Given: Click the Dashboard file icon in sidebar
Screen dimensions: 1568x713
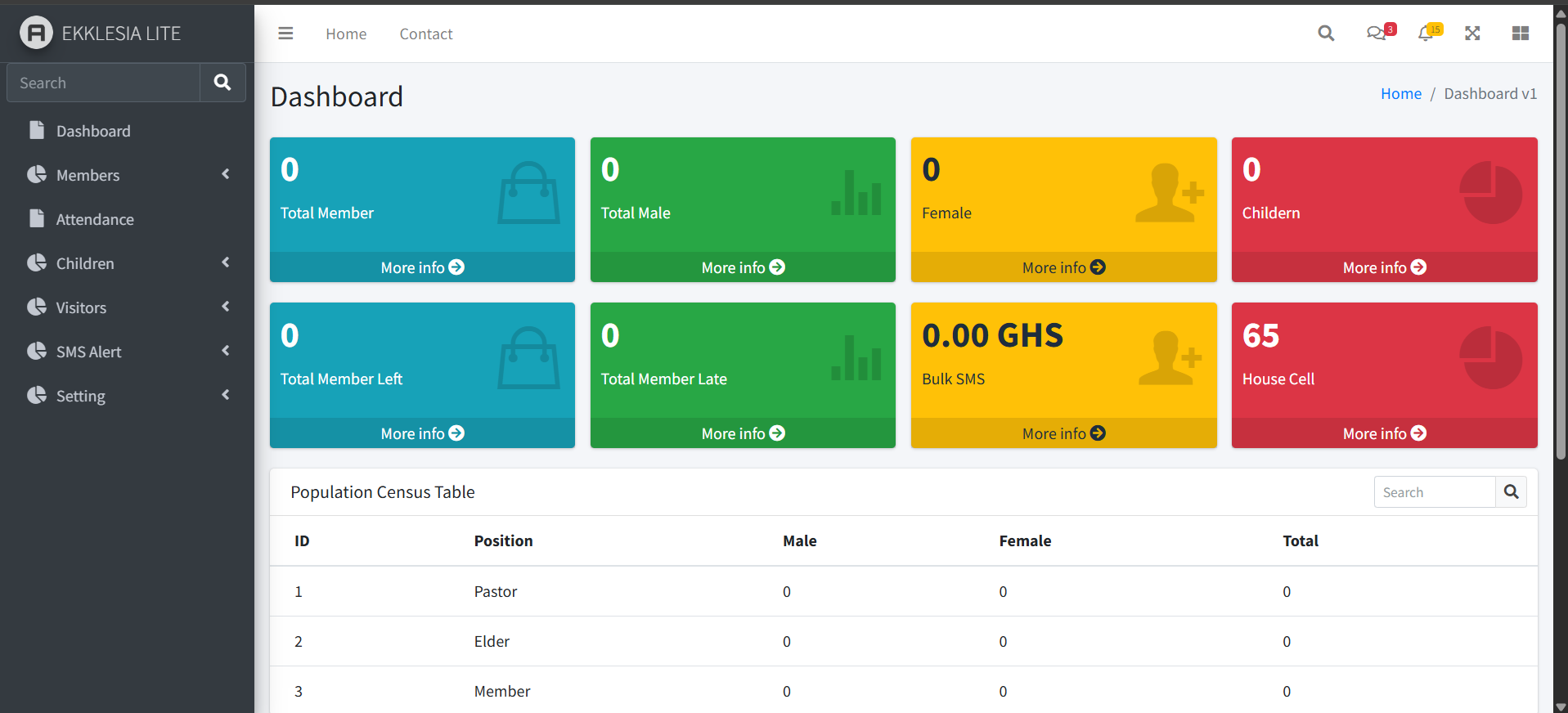Looking at the screenshot, I should coord(36,130).
